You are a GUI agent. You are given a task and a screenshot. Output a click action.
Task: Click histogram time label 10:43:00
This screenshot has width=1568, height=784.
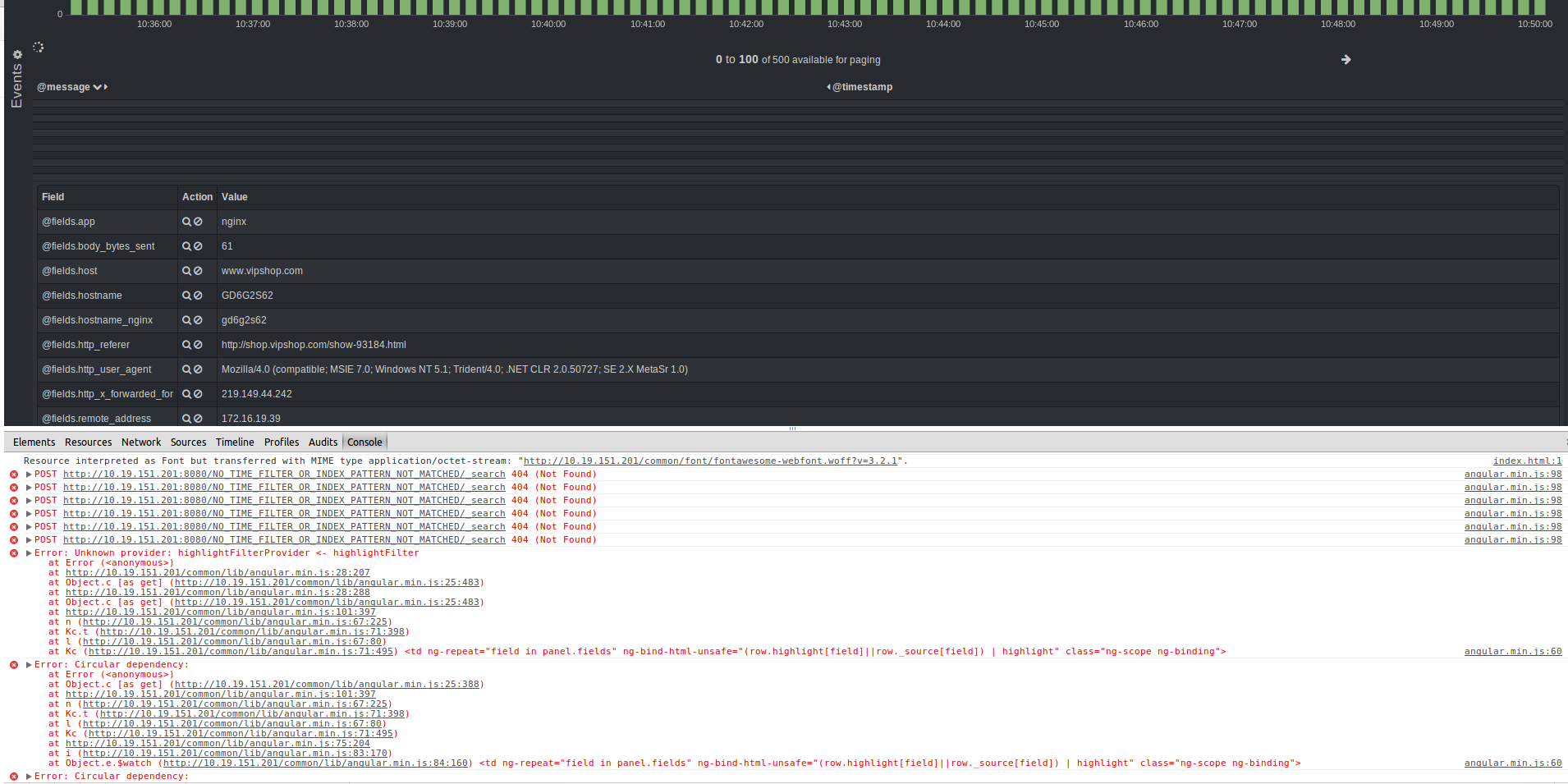coord(845,24)
